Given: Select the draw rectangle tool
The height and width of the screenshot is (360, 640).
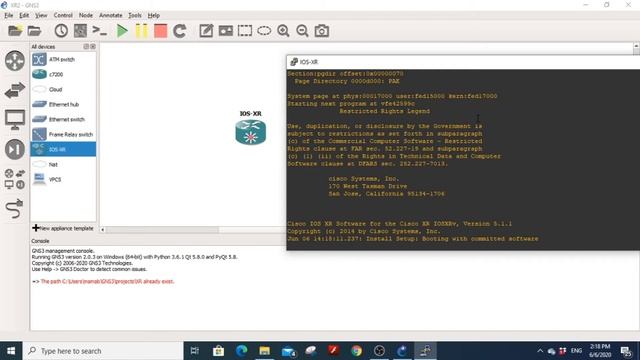Looking at the screenshot, I should pos(245,31).
